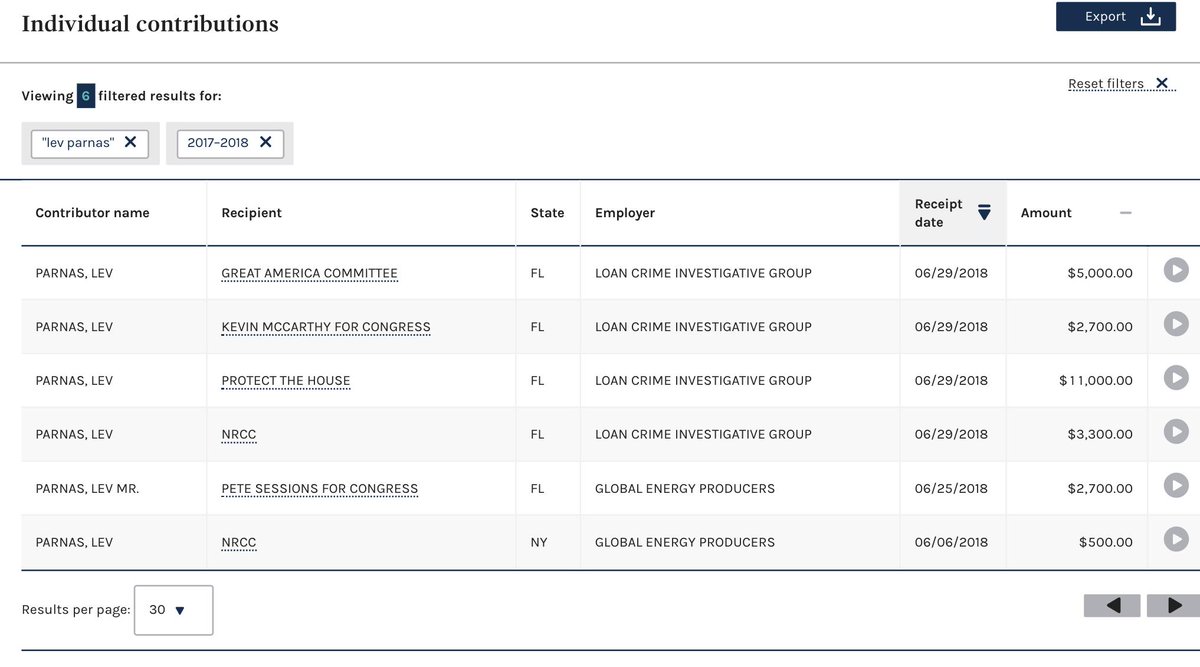Expand Kevin McCarthy $2,700.00 row details
This screenshot has width=1200, height=667.
pos(1176,324)
